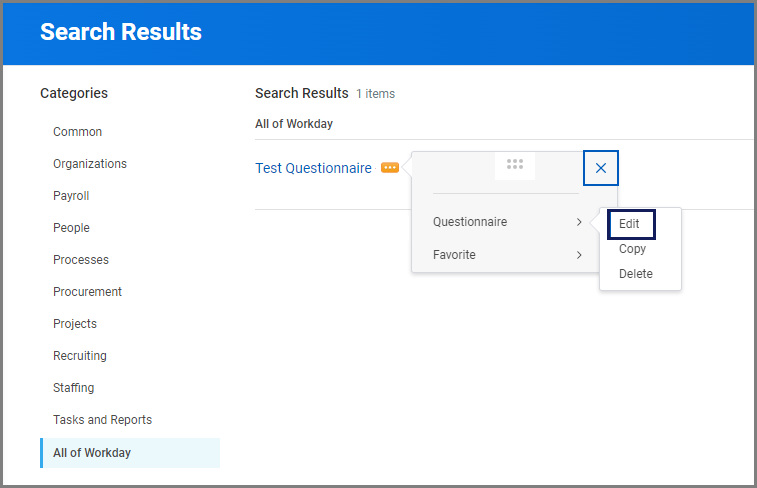Filter by the Projects category
This screenshot has width=757, height=488.
pyautogui.click(x=75, y=324)
